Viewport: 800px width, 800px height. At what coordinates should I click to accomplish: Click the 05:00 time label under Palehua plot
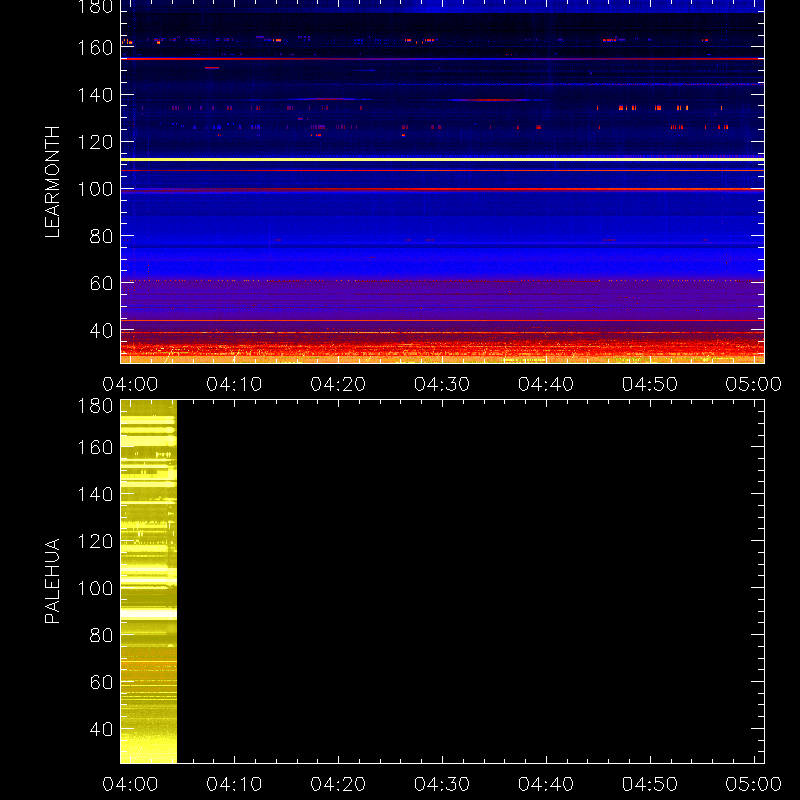754,784
